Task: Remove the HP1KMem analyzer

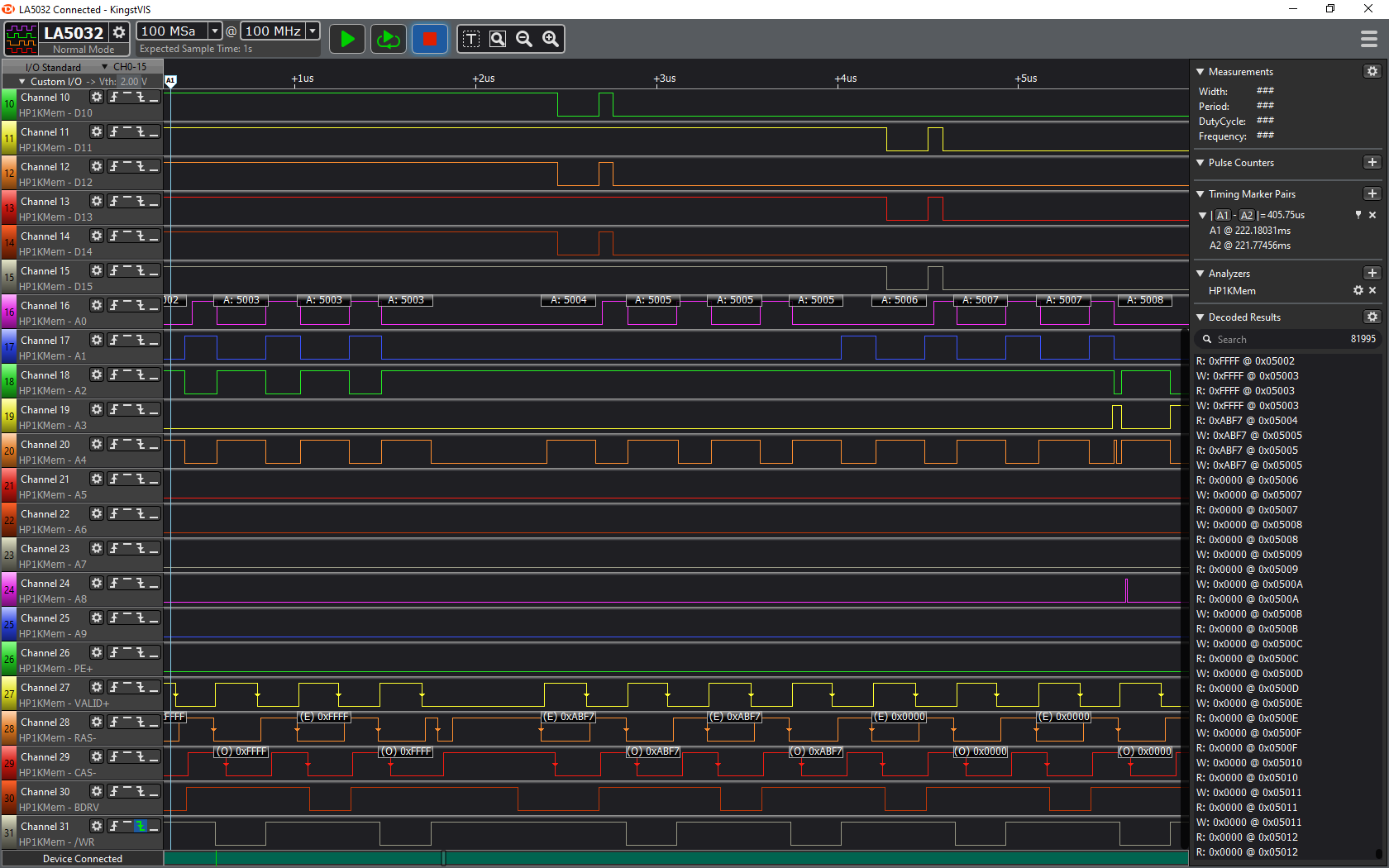Action: tap(1372, 291)
